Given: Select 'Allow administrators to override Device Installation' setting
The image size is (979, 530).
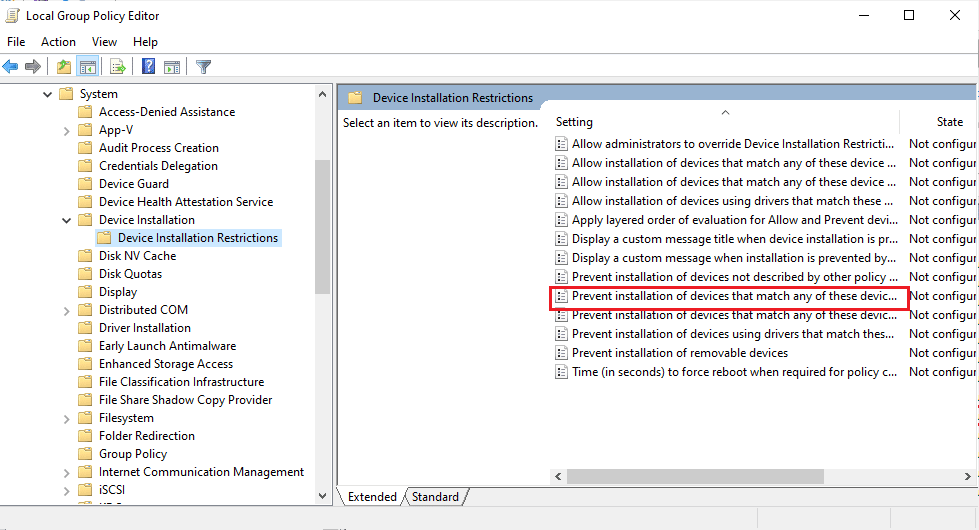Looking at the screenshot, I should pos(733,144).
